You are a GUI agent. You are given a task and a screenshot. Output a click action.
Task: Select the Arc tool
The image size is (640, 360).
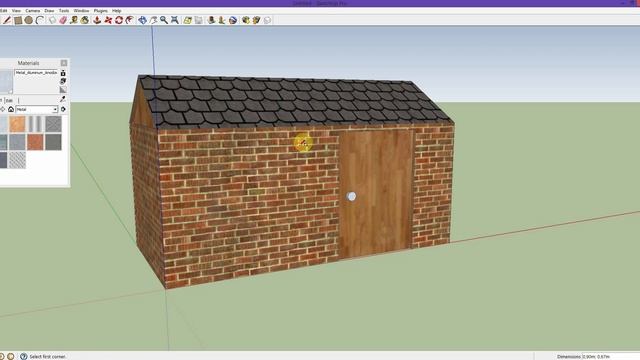point(40,20)
